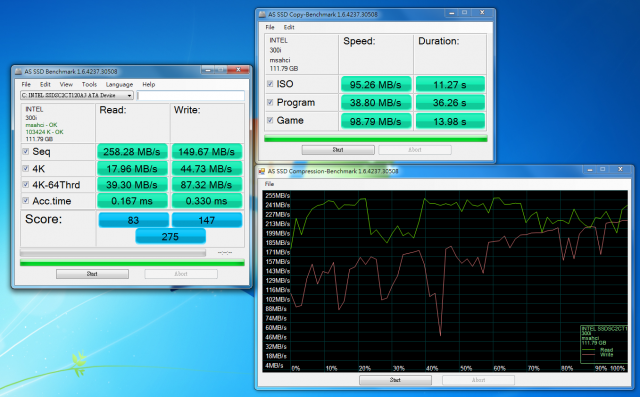Toggle the Game copy test checkbox
This screenshot has height=397, width=640.
pyautogui.click(x=270, y=120)
